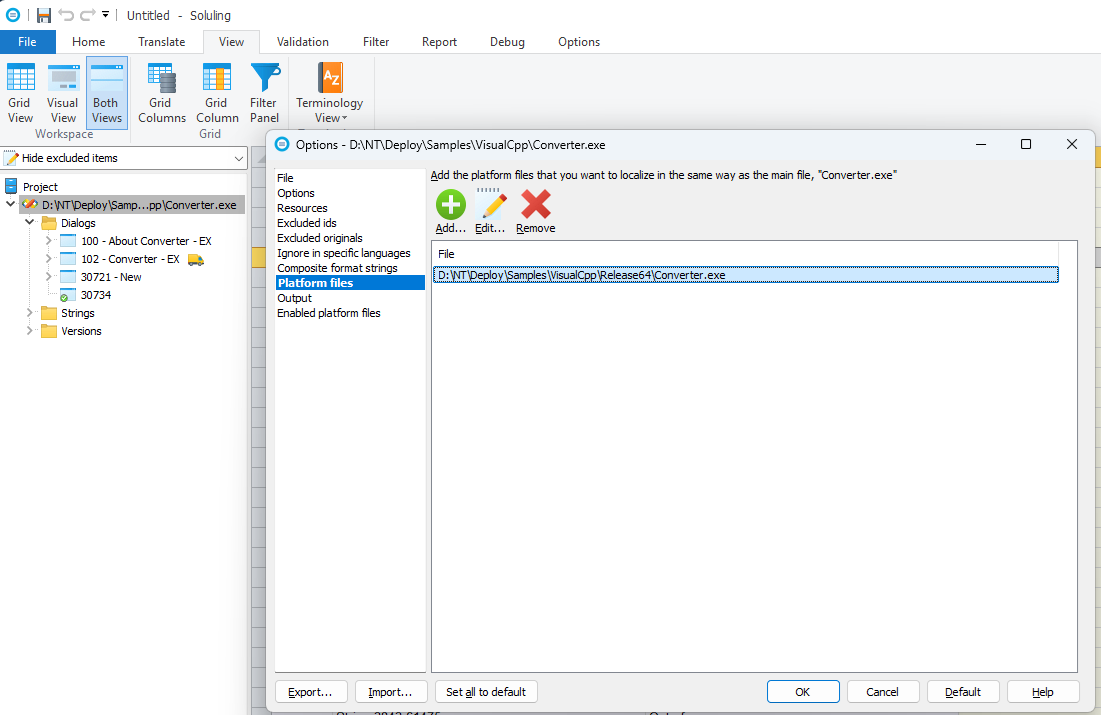Expand the Versions folder node
The image size is (1101, 715).
[x=30, y=331]
